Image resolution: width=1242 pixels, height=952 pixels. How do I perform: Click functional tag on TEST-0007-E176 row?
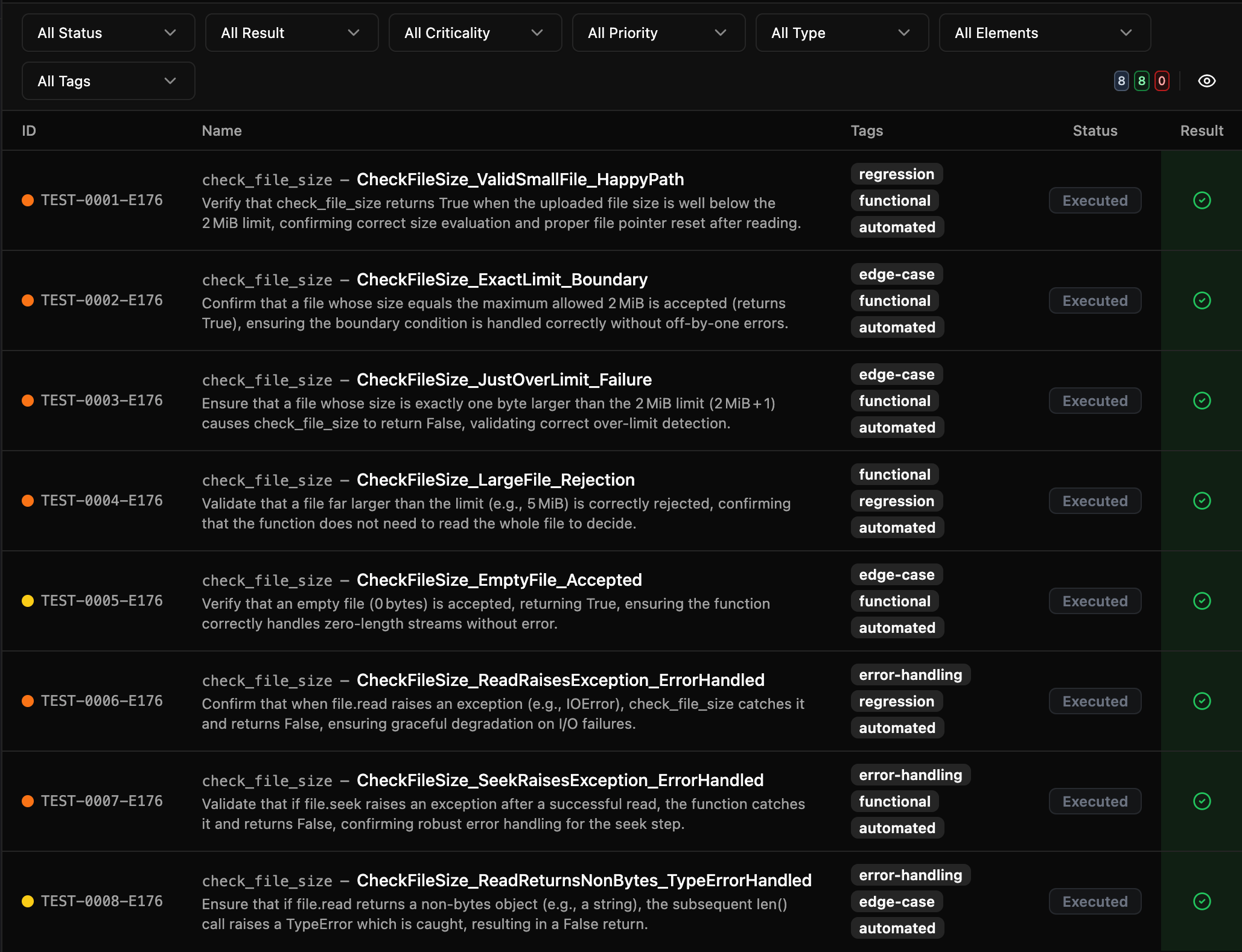894,802
